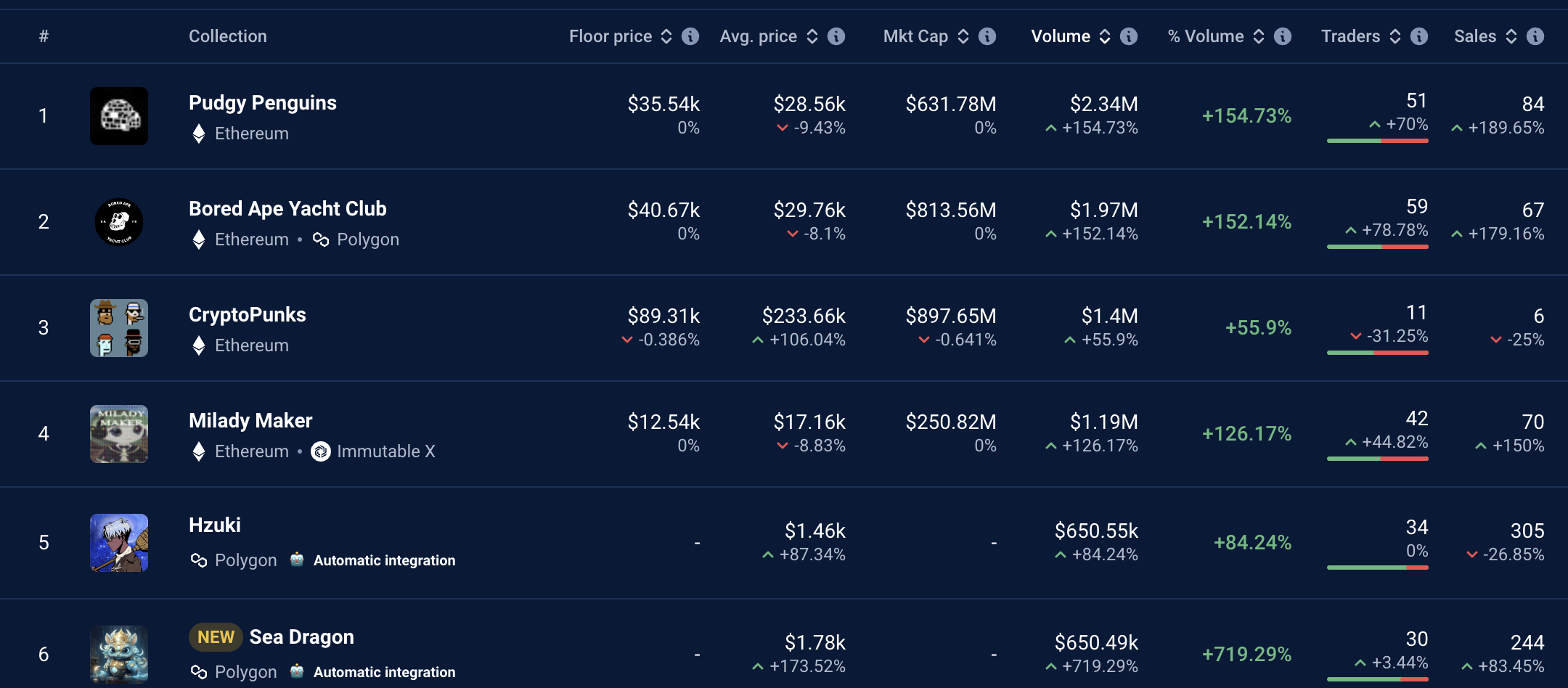Click Milady Maker volume $1.19M
1568x688 pixels.
[1104, 422]
